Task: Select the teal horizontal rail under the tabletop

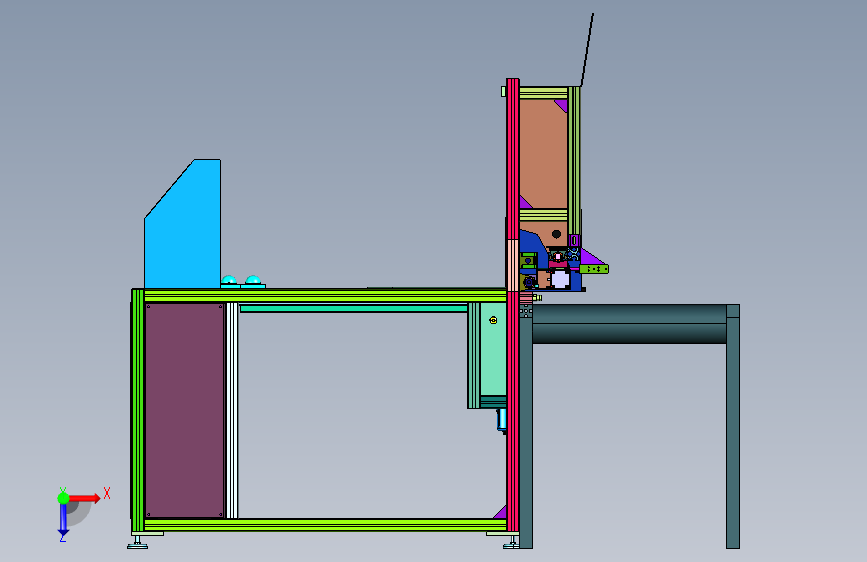Action: 354,309
